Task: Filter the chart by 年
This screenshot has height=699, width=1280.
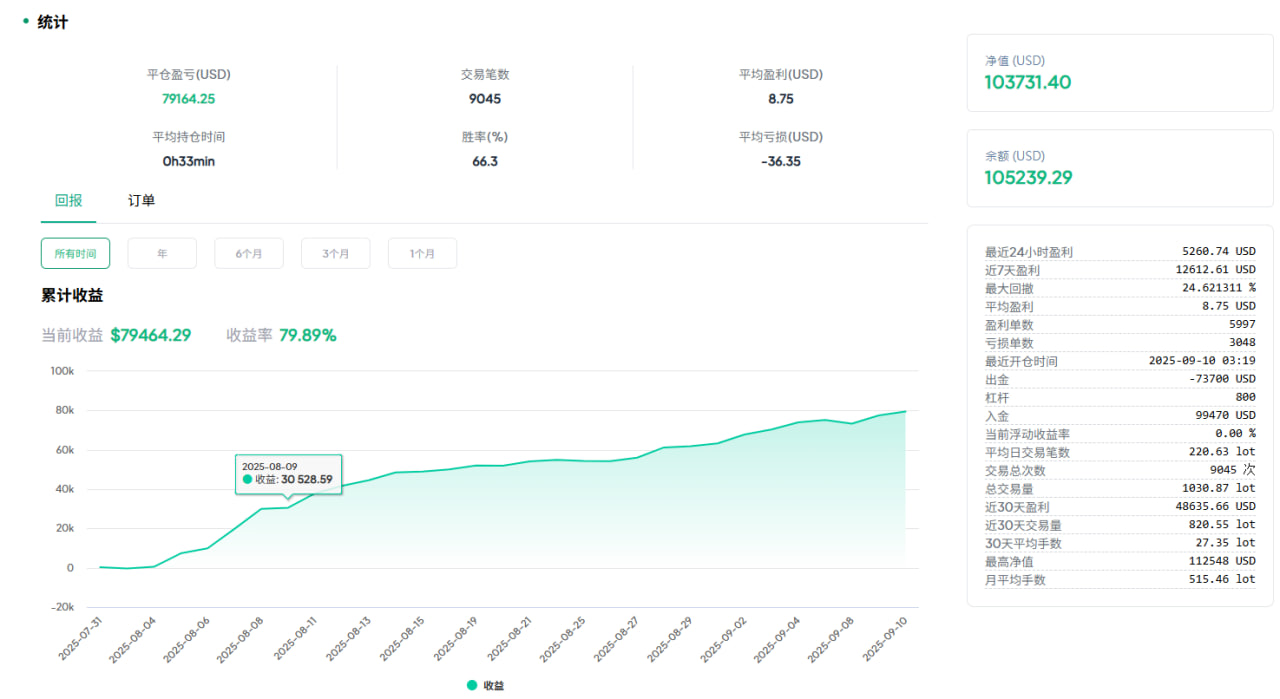Action: click(162, 254)
